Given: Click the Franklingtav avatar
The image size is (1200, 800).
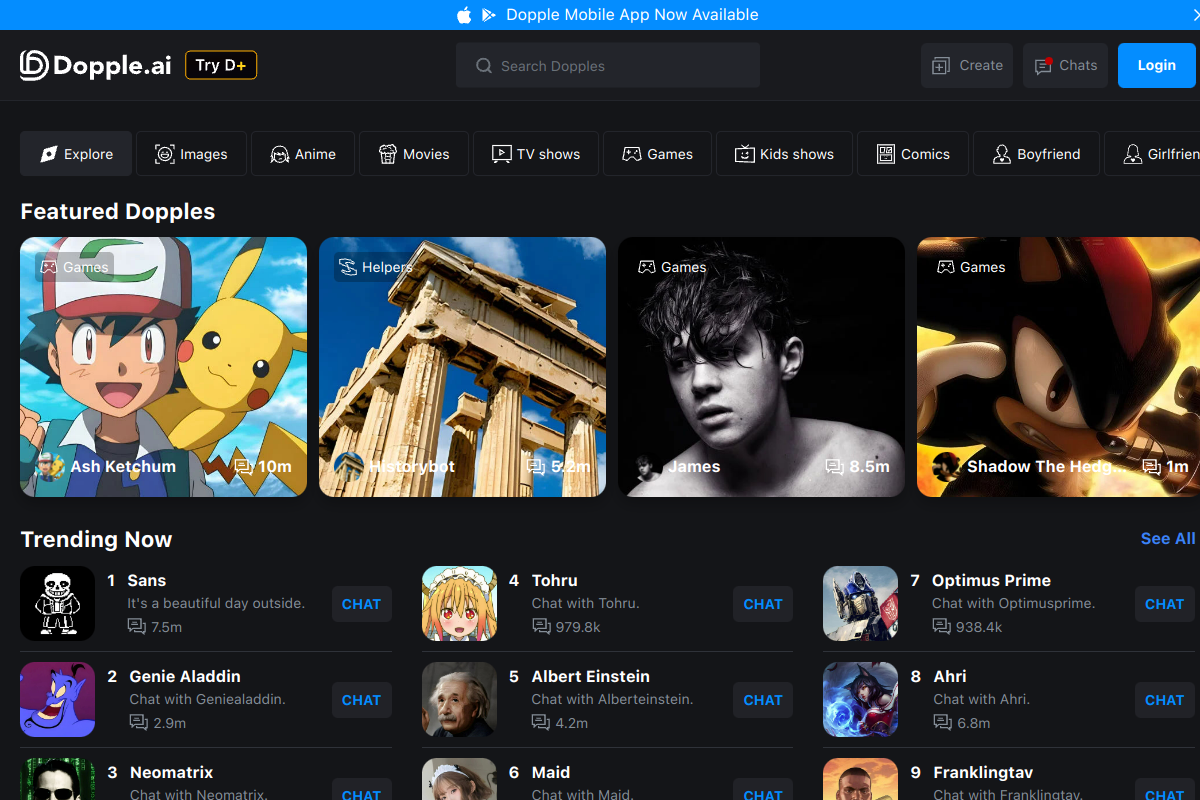Looking at the screenshot, I should (x=860, y=780).
